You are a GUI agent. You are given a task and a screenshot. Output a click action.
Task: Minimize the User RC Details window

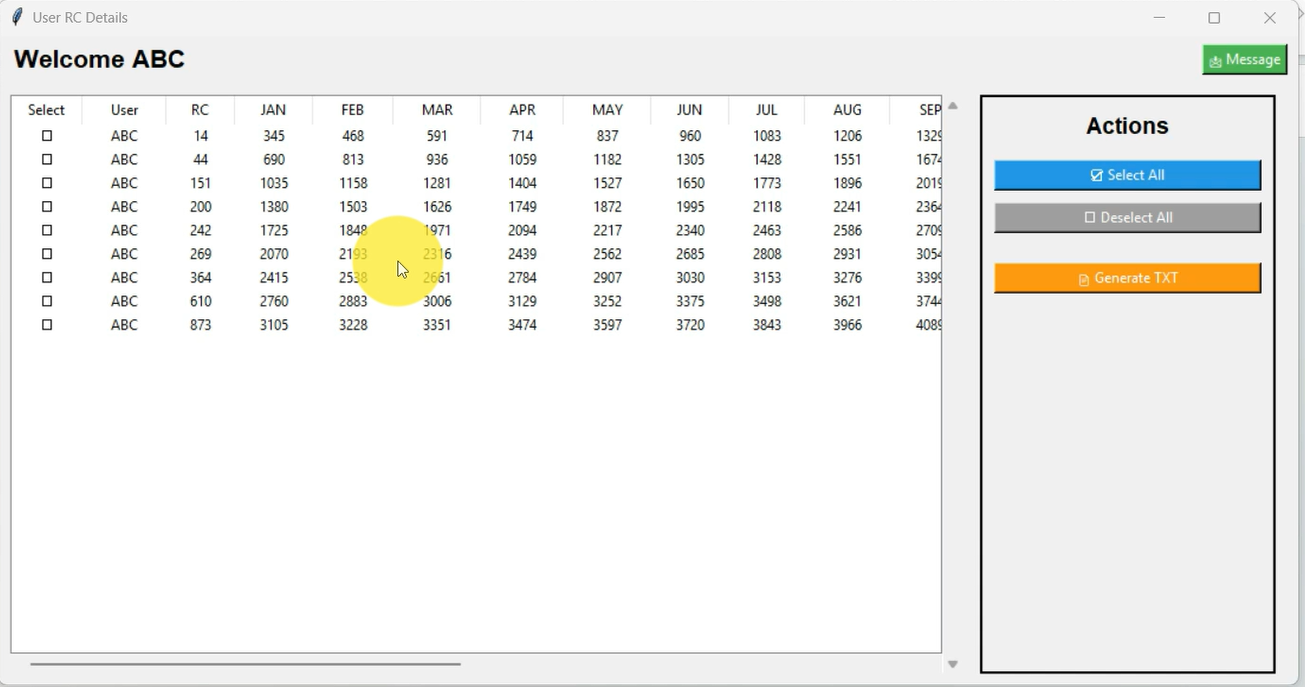click(1159, 18)
